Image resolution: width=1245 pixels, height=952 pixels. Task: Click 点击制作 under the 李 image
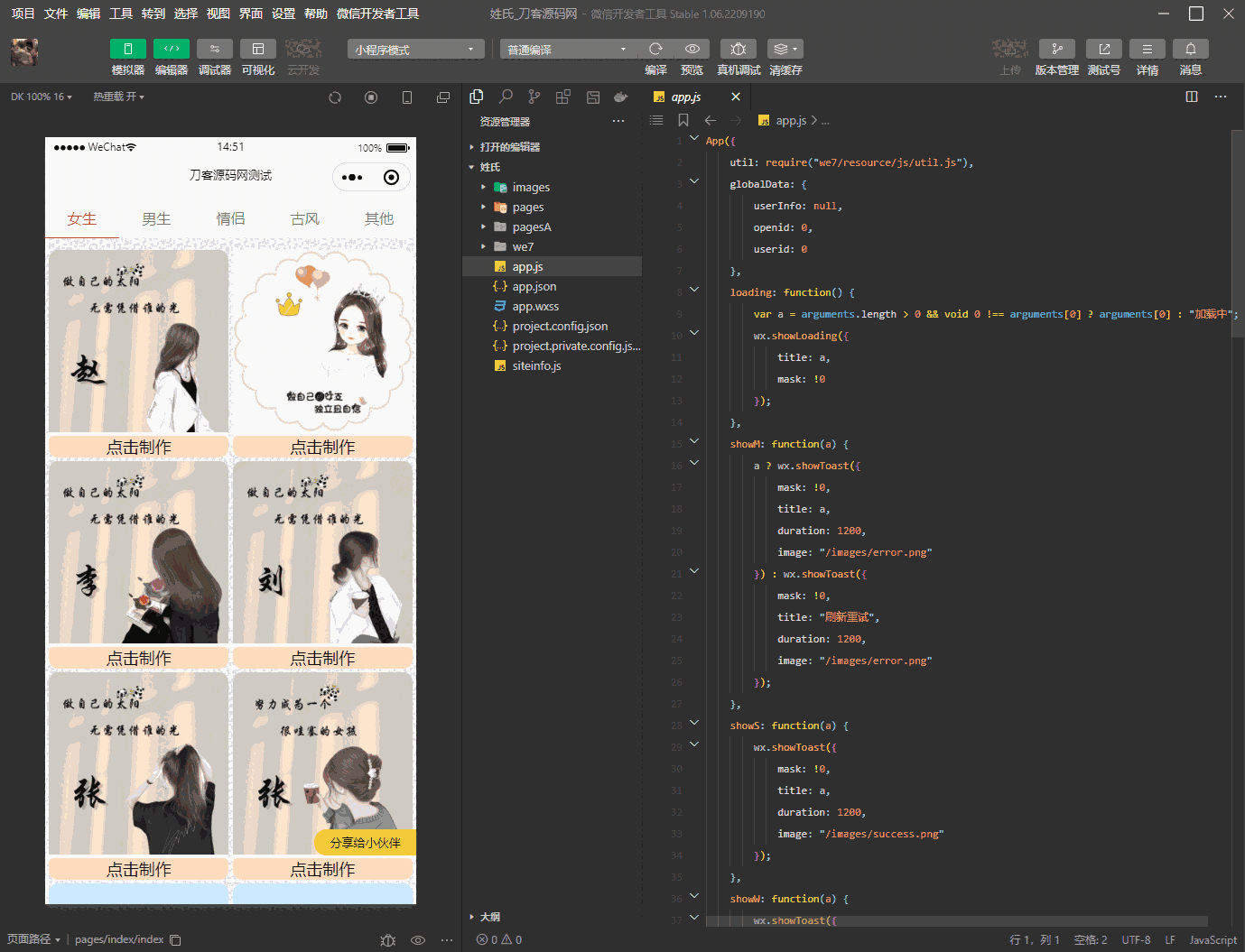138,658
